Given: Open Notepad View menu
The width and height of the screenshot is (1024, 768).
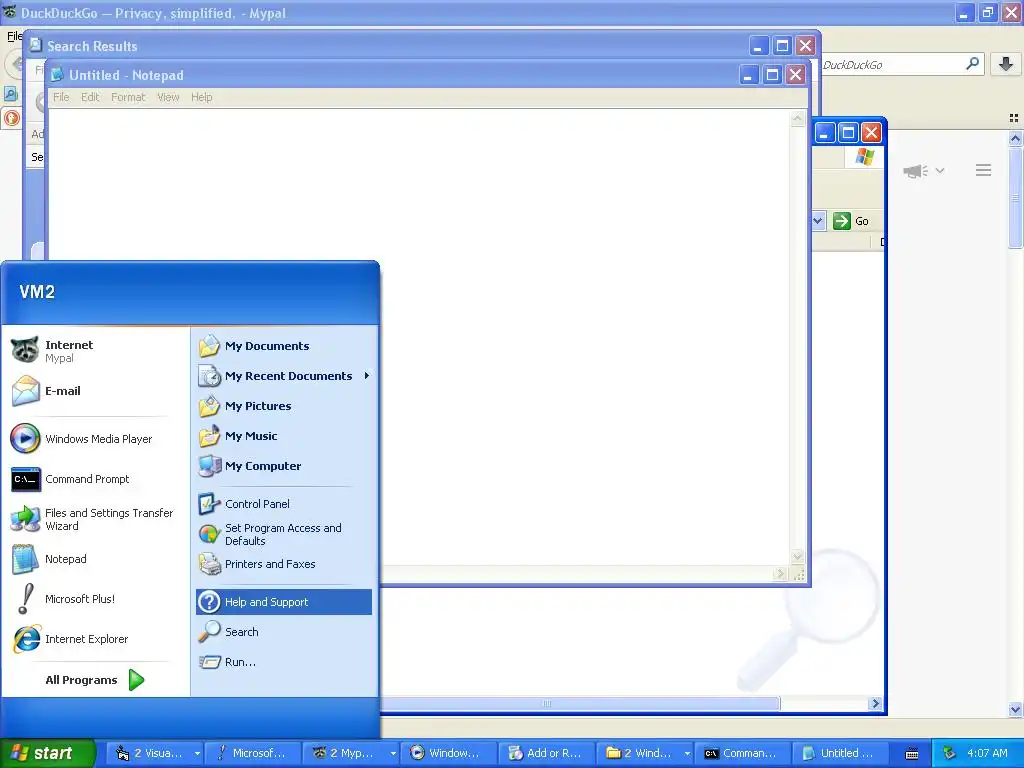Looking at the screenshot, I should pos(168,97).
